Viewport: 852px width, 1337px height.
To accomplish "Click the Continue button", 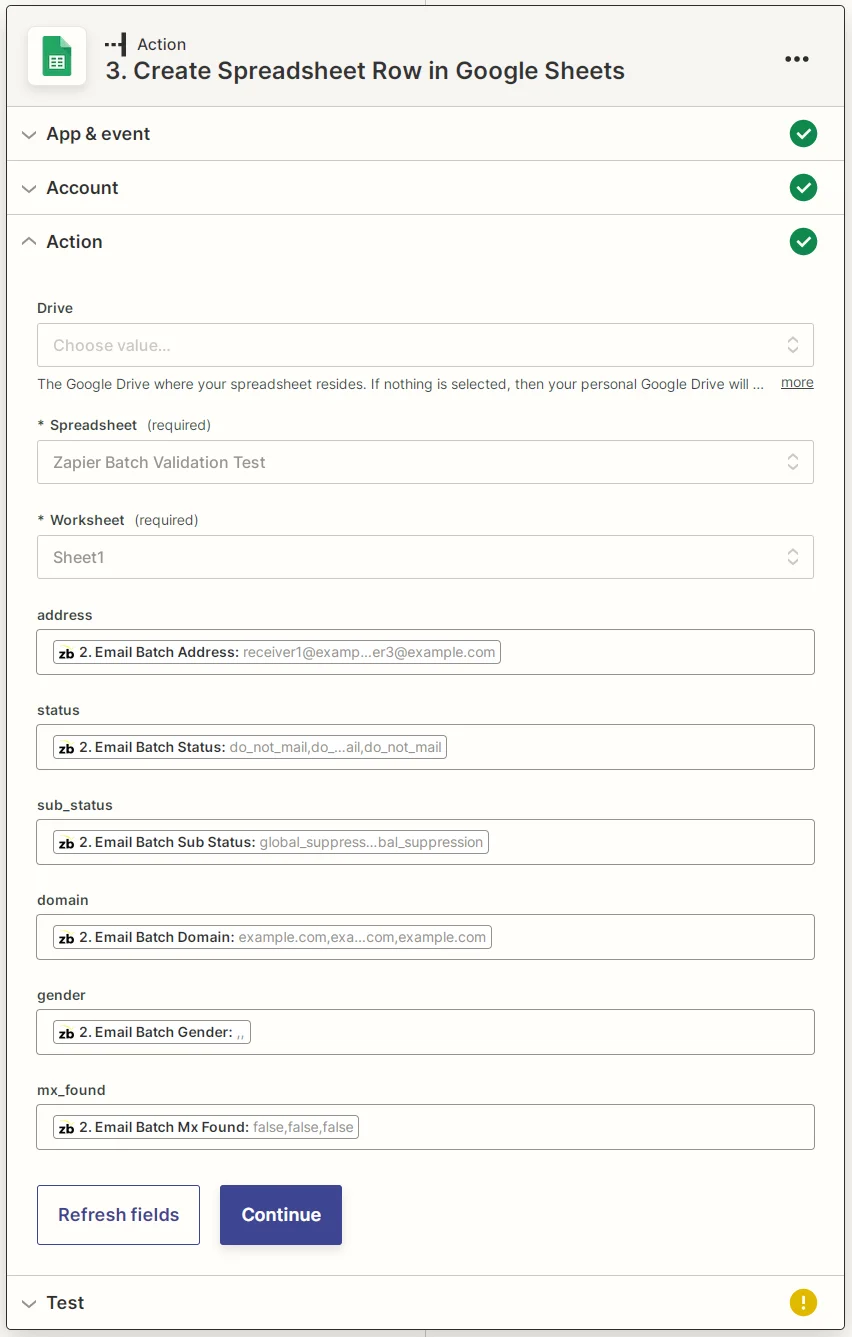I will [280, 1214].
